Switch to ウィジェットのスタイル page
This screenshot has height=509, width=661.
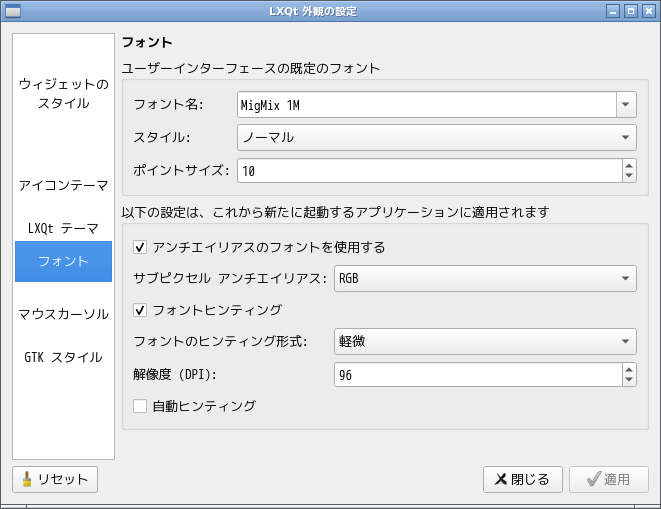[63, 94]
